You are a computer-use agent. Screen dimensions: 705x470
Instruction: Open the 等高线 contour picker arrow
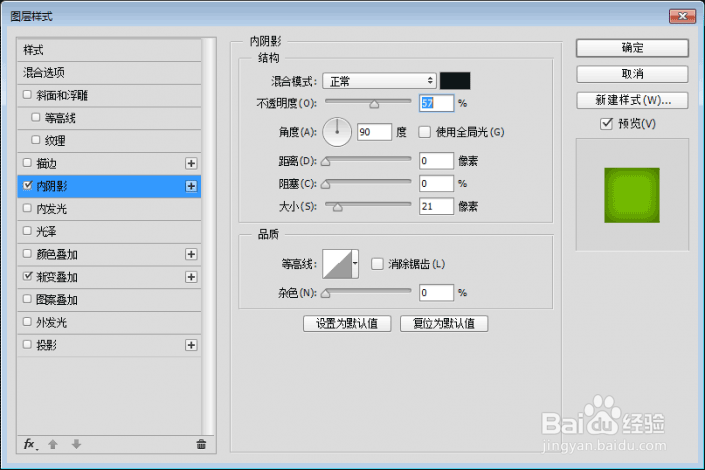pyautogui.click(x=355, y=264)
